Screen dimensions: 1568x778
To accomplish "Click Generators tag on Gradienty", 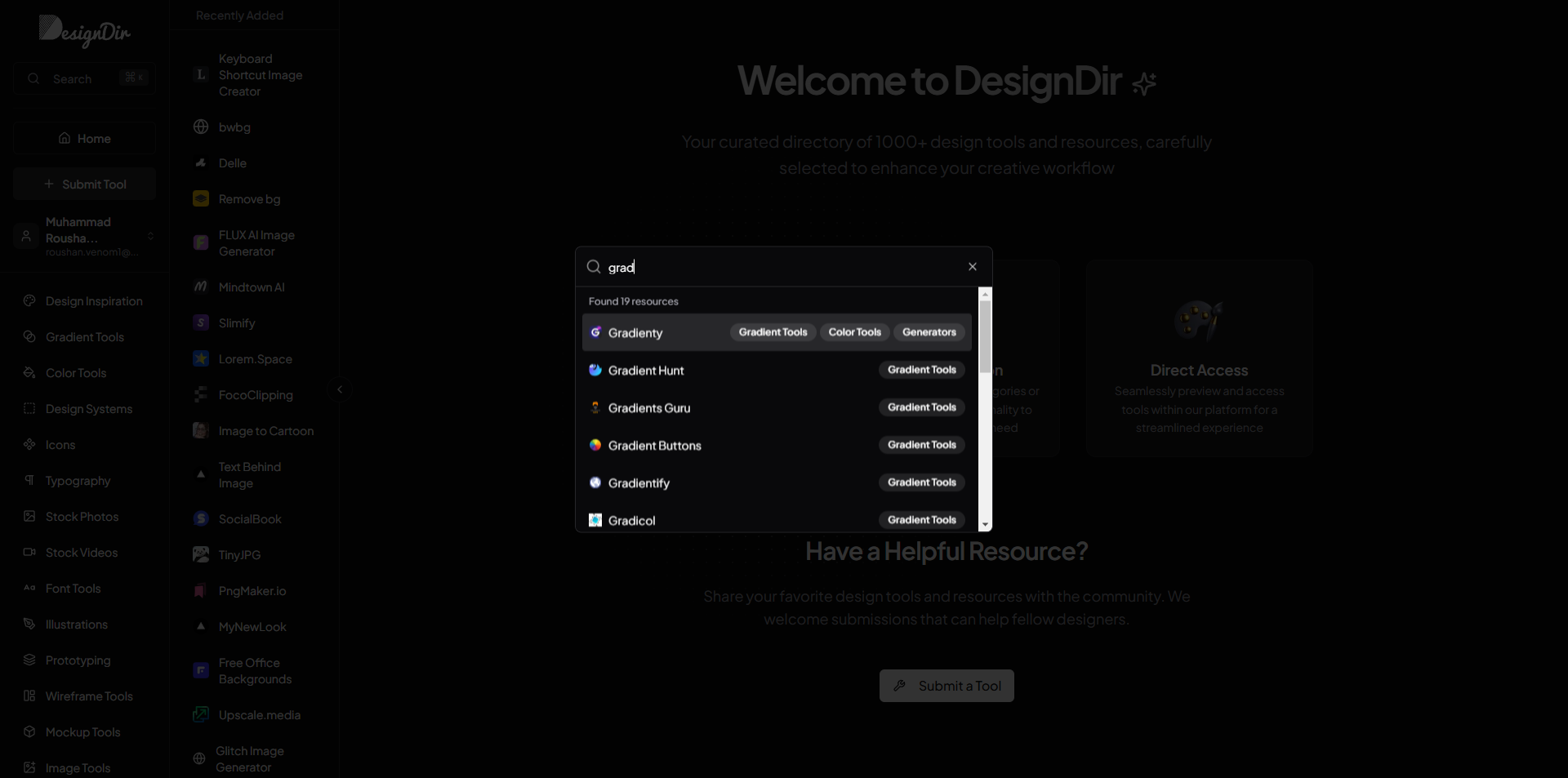I will coord(929,332).
